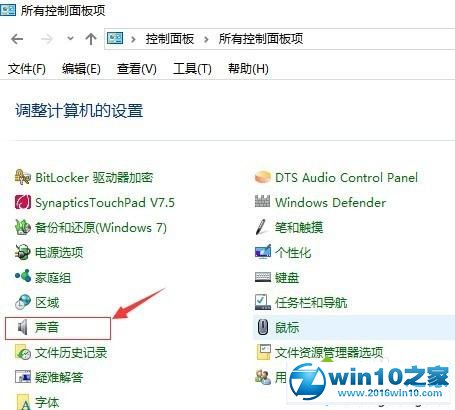Expand the chevron before 控制面板 breadcrumb

click(133, 39)
